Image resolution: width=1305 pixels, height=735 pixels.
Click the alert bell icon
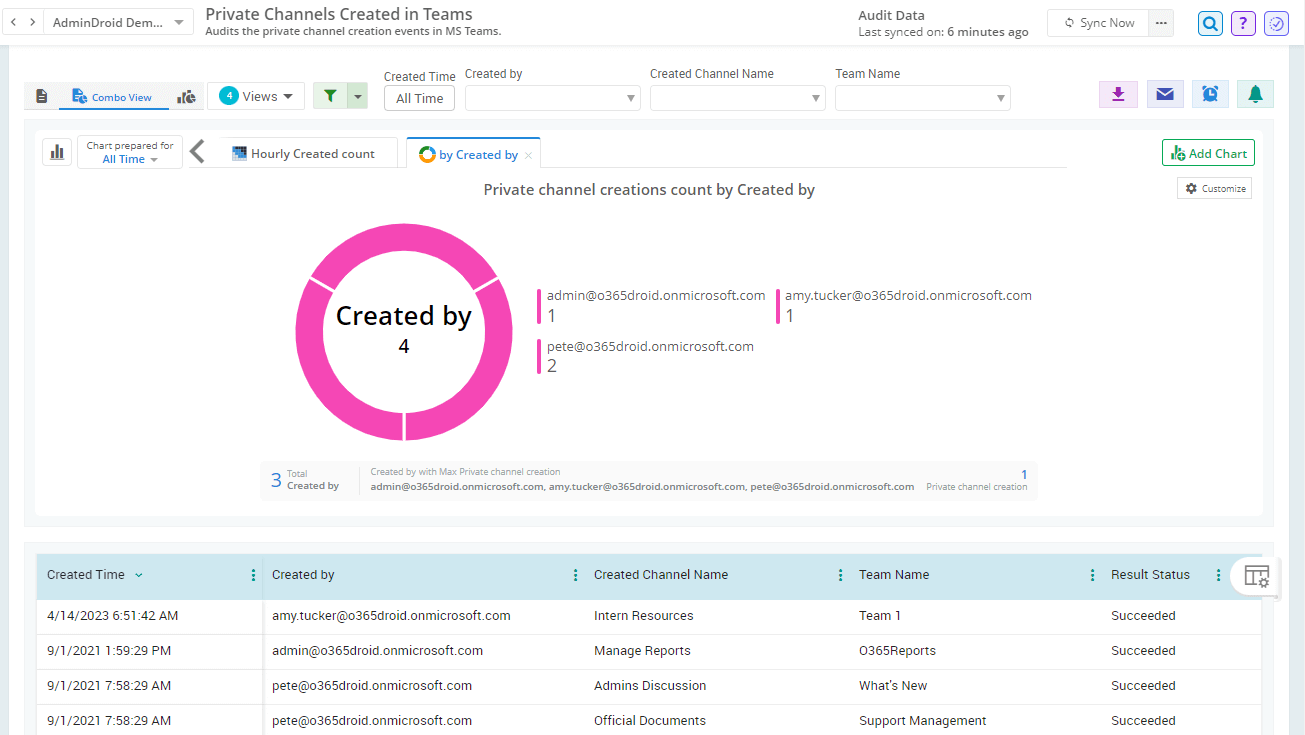[1255, 94]
